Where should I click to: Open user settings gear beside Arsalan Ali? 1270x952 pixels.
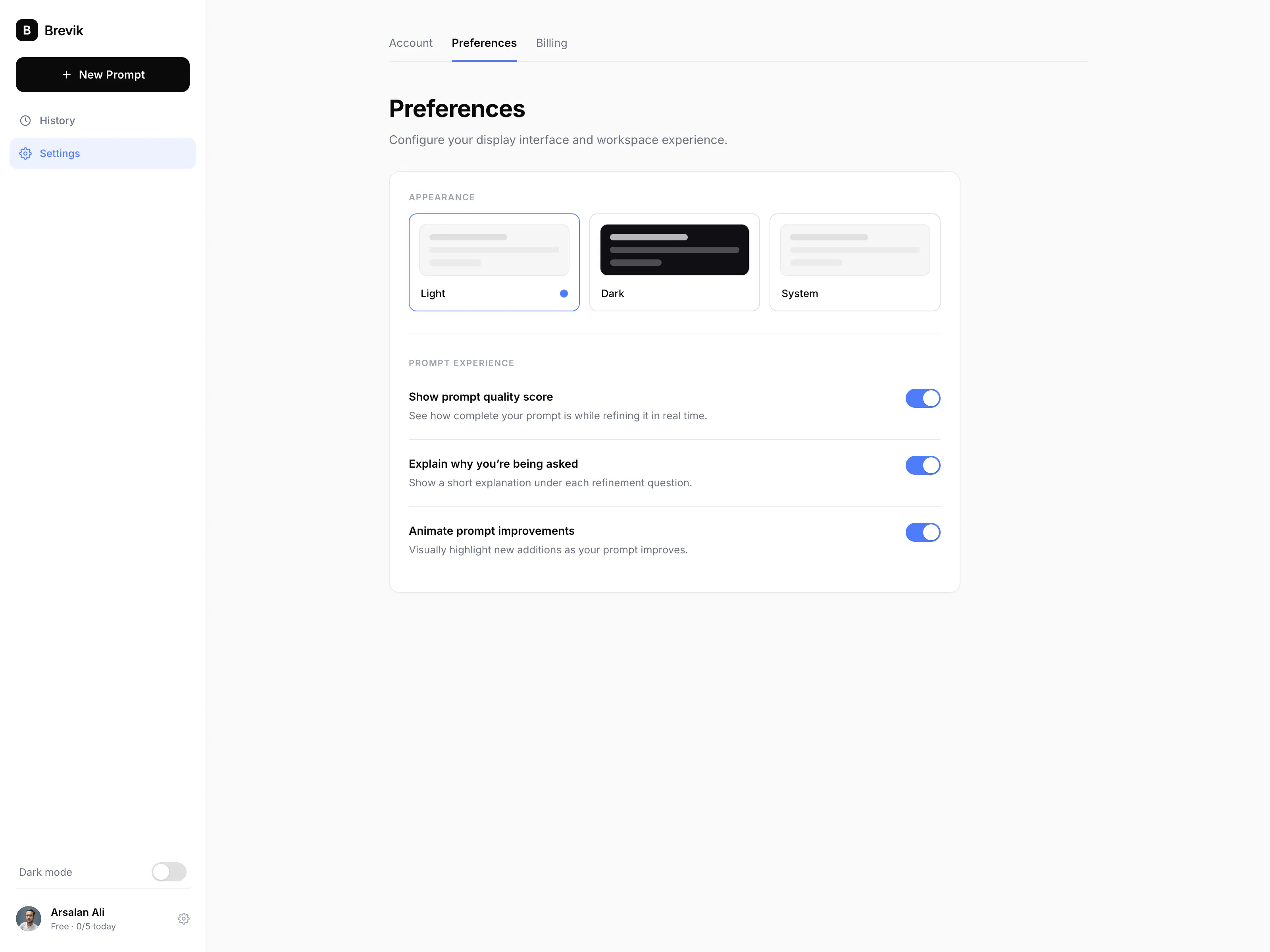tap(184, 919)
